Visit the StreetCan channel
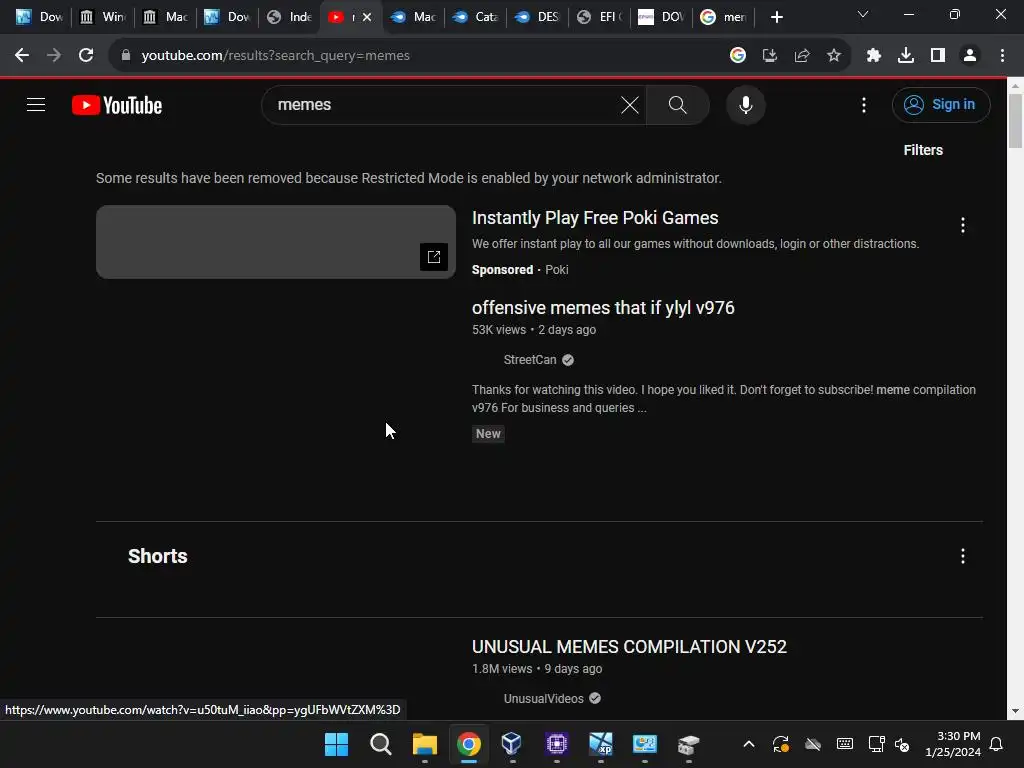The image size is (1024, 768). (530, 360)
